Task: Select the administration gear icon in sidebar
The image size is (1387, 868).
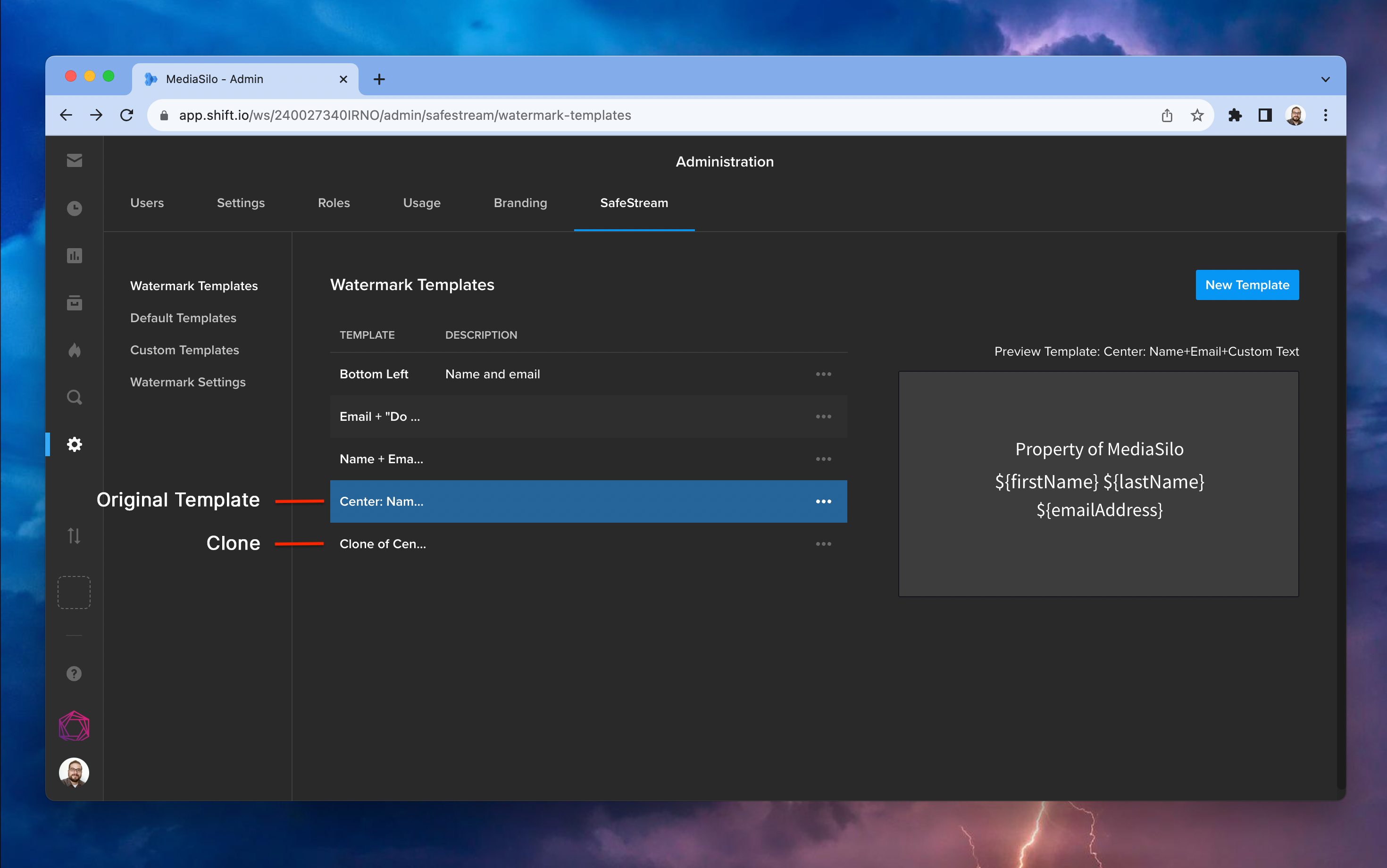Action: coord(74,444)
